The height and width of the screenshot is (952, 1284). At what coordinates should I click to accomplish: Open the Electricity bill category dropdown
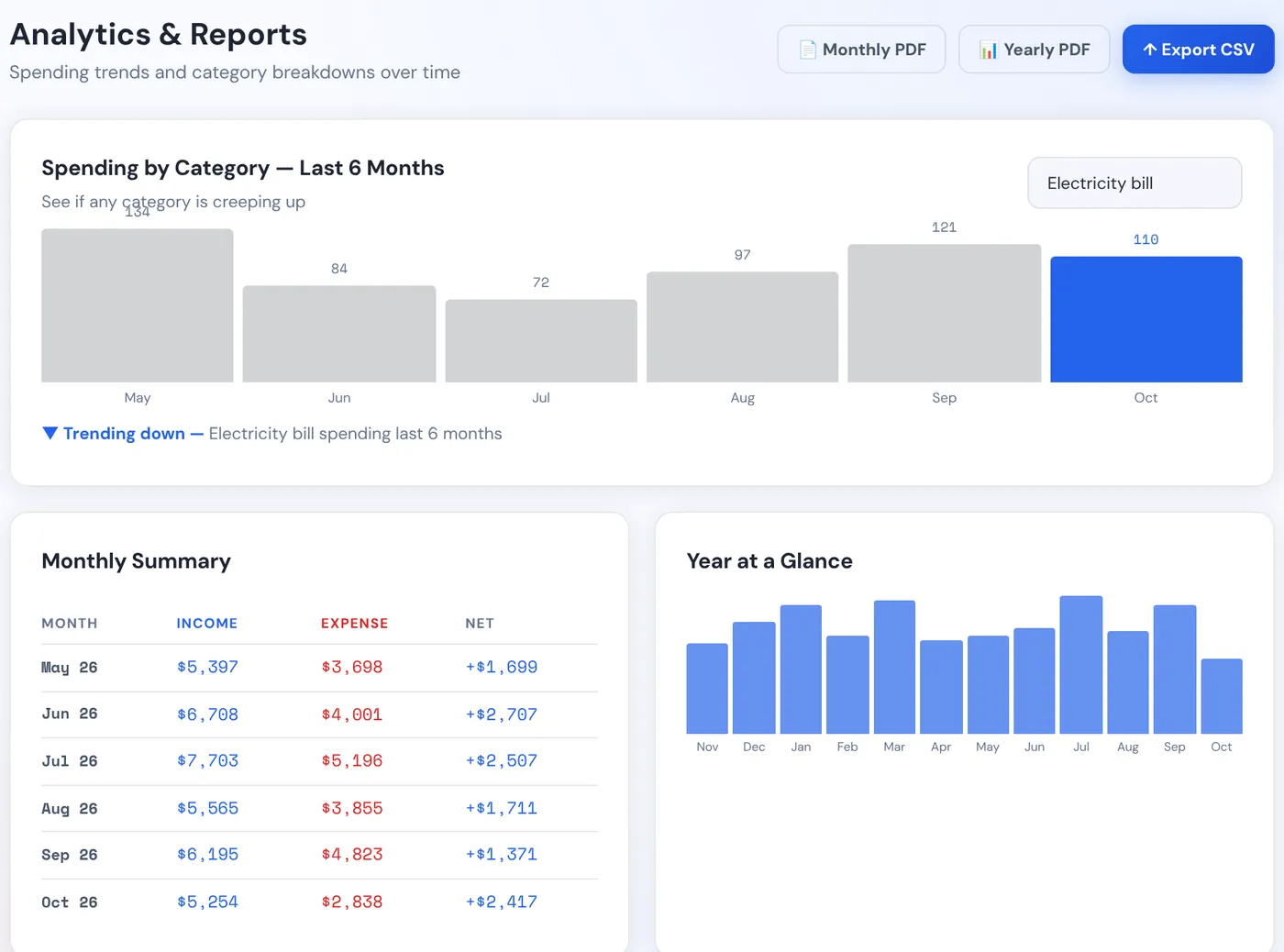click(x=1135, y=183)
